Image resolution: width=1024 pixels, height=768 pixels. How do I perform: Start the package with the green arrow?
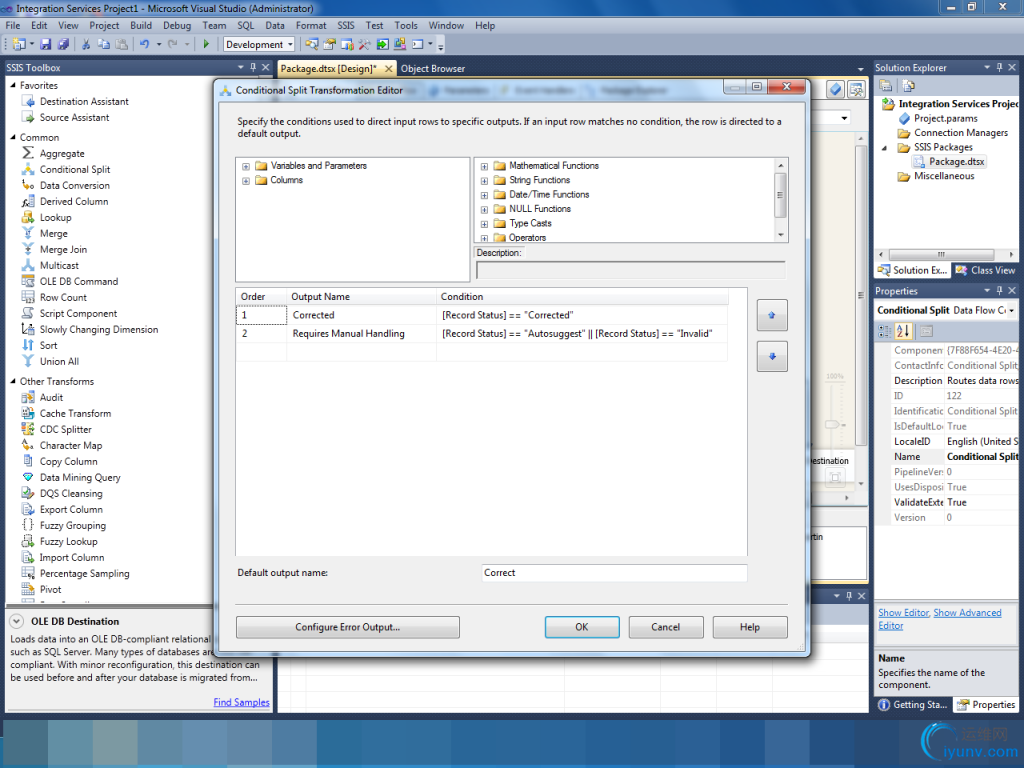point(206,44)
